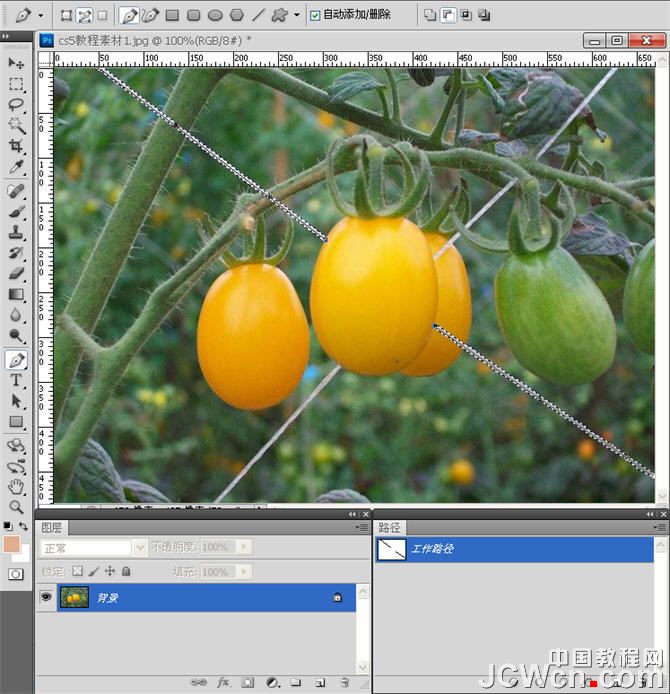Select the Pen tool in toolbox

[16, 360]
